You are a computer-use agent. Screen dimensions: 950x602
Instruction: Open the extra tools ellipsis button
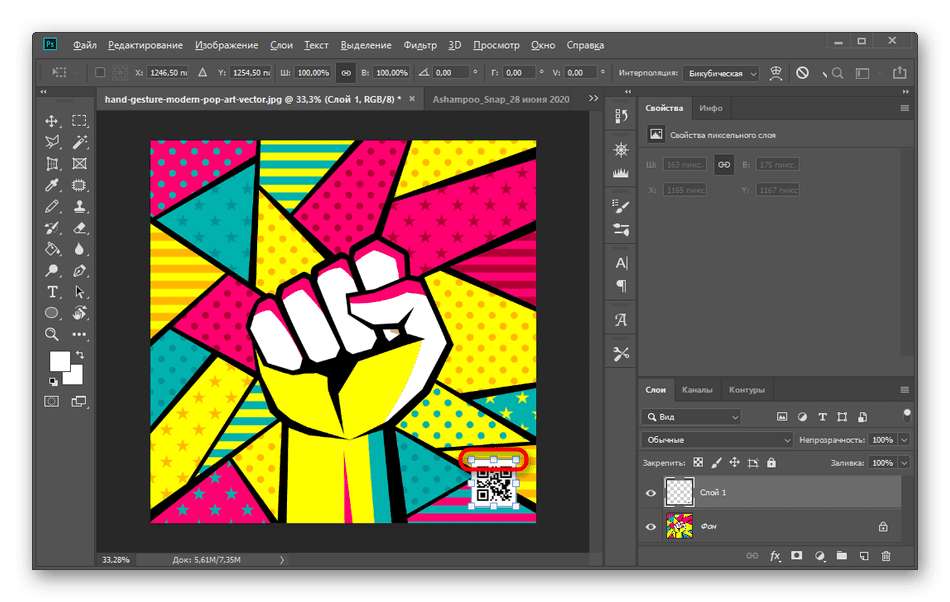79,334
